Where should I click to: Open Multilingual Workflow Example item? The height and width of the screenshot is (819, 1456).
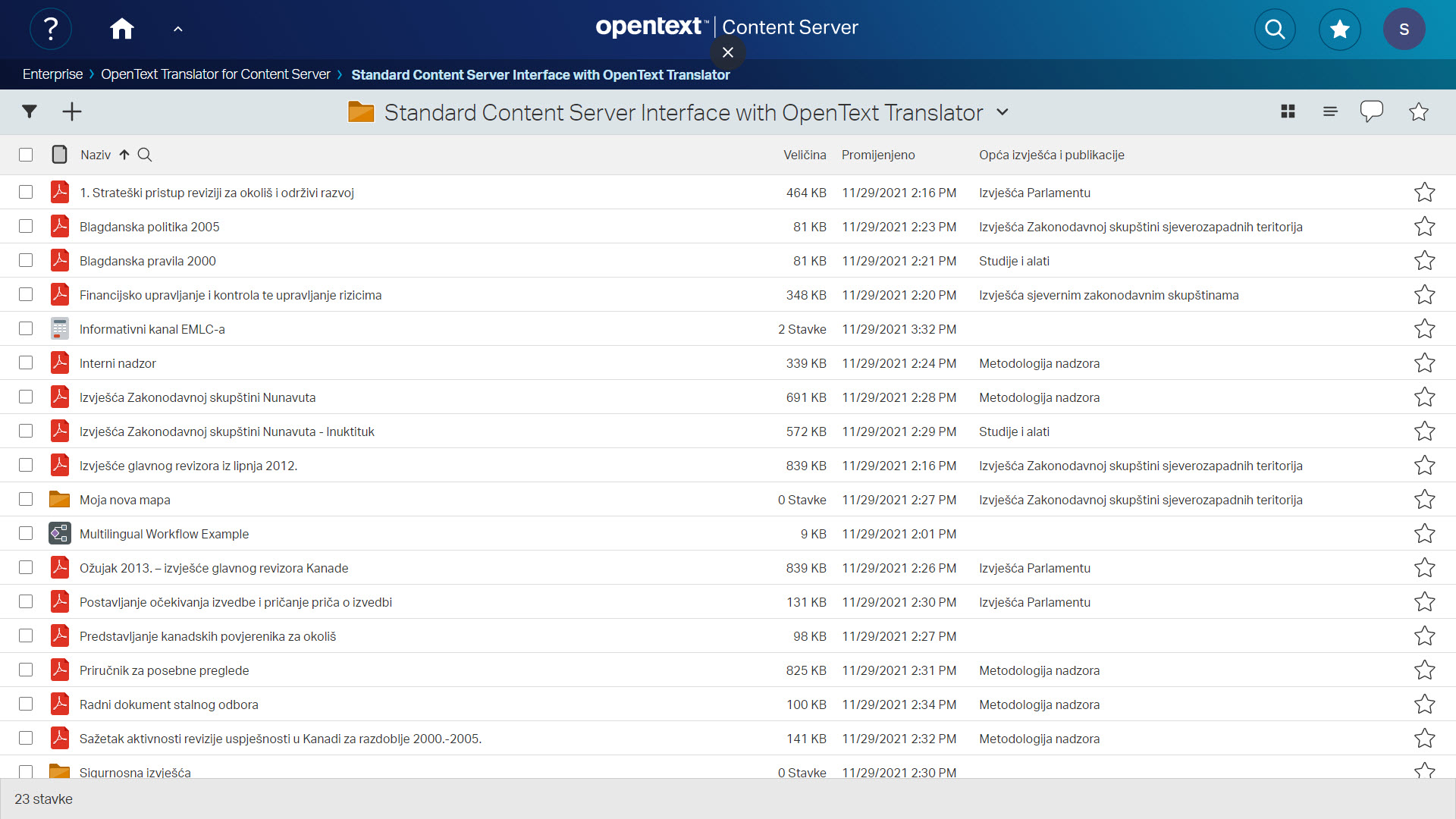click(x=164, y=534)
